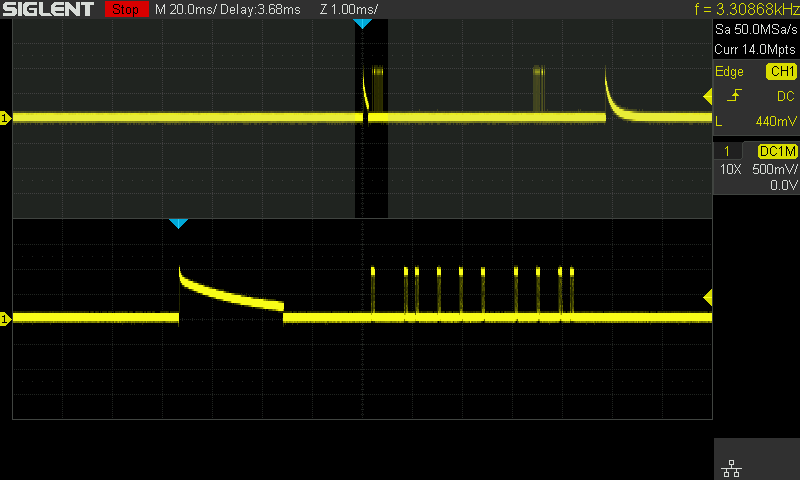
Task: Click the blue trigger position marker in the main window
Action: (363, 23)
